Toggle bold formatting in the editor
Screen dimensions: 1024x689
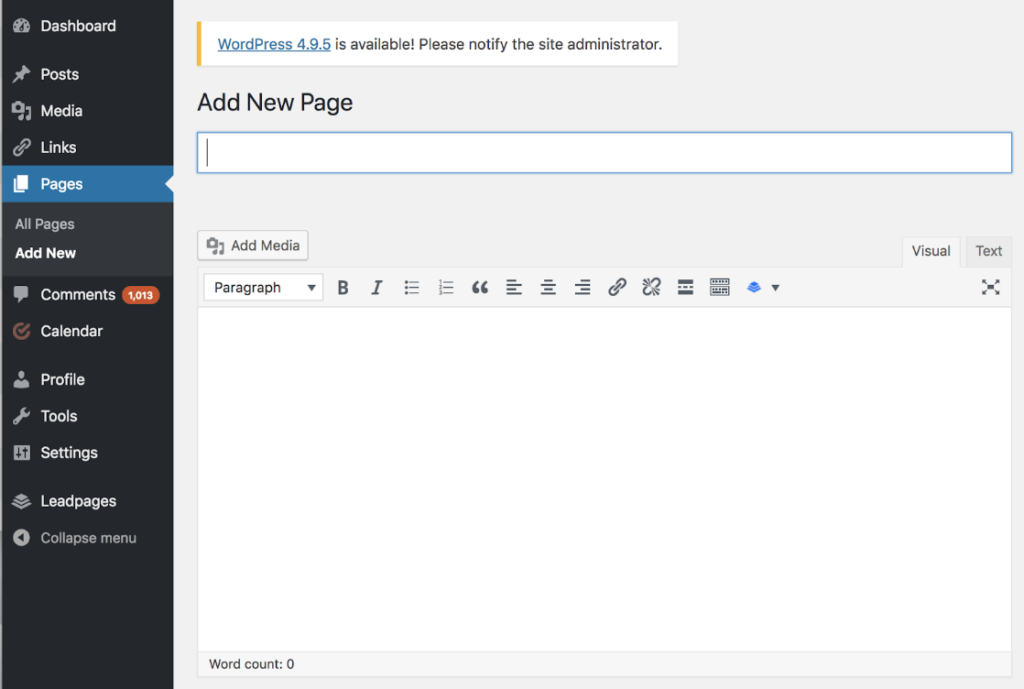tap(343, 287)
